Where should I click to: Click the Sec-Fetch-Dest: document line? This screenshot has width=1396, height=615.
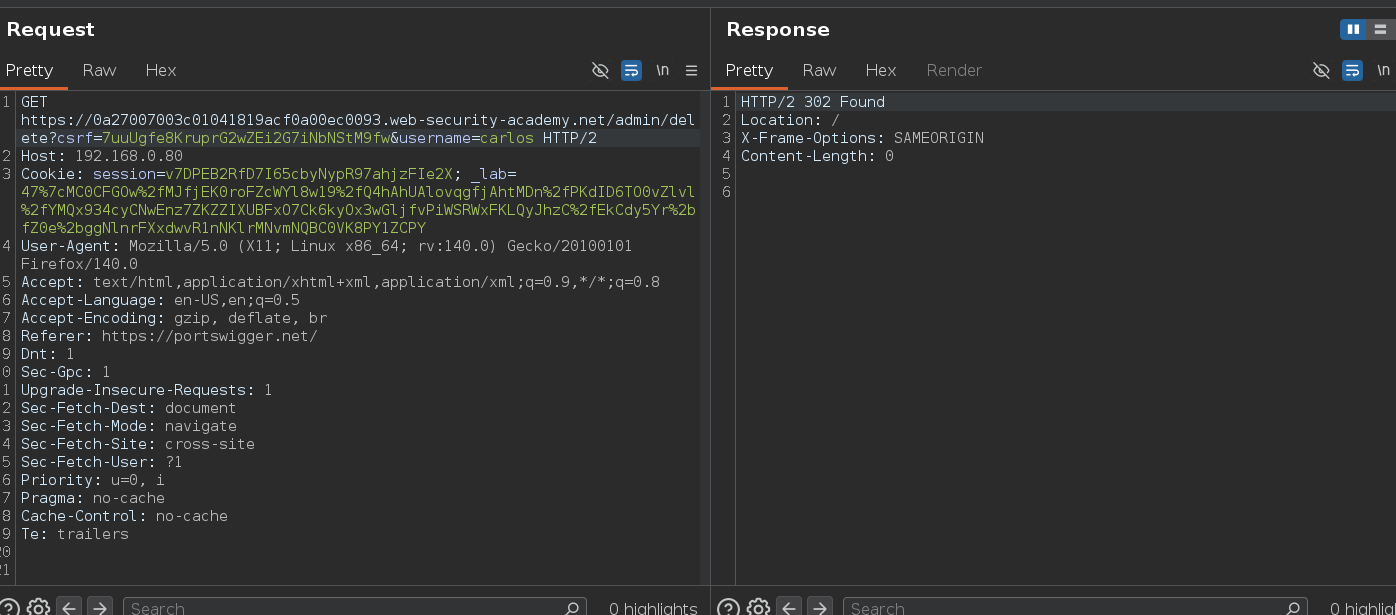(128, 408)
